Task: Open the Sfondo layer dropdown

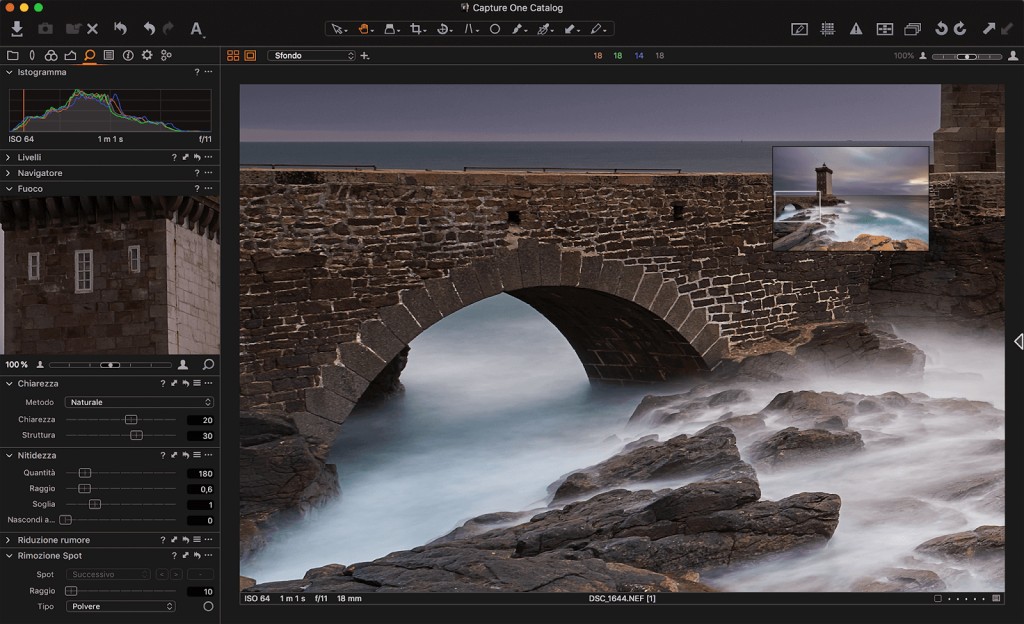Action: [x=312, y=55]
